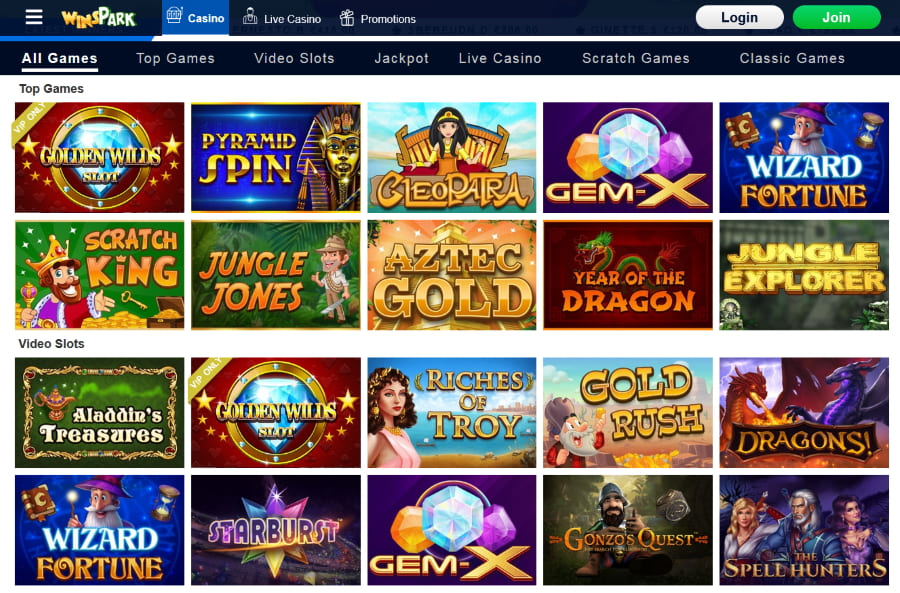
Task: Go to the Scratch Games tab
Action: pyautogui.click(x=635, y=58)
